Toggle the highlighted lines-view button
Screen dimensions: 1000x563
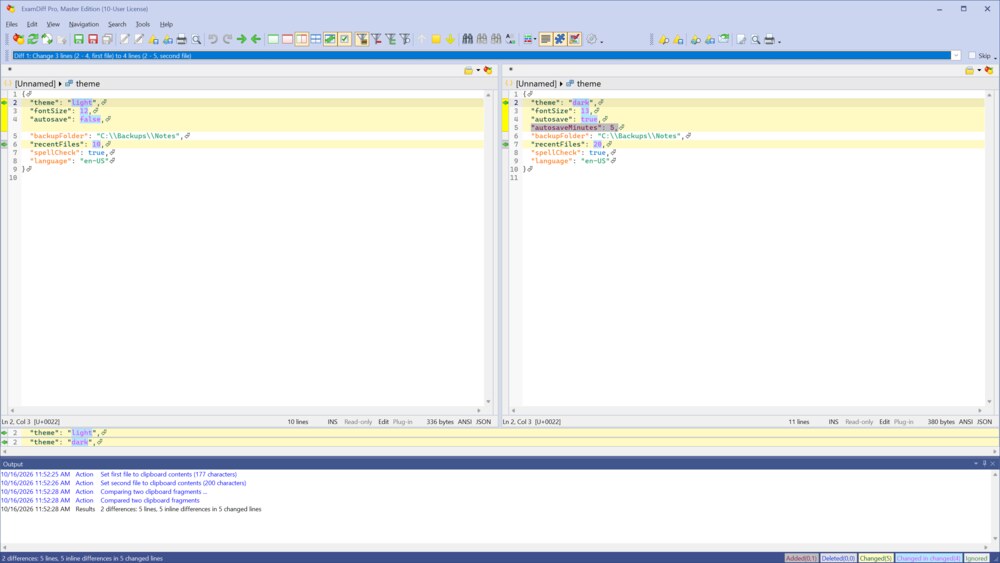(x=546, y=40)
